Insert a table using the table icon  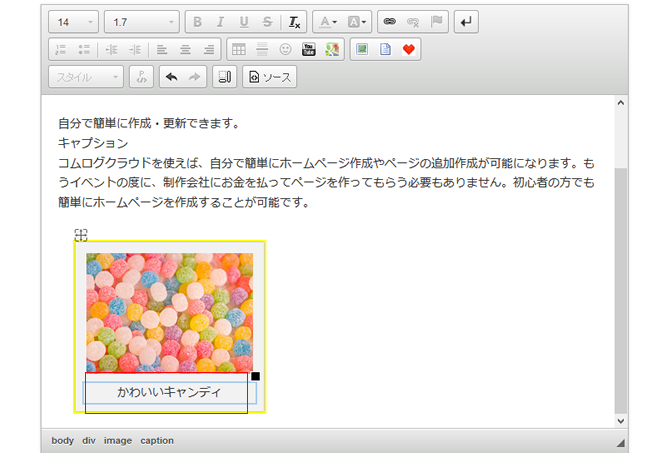coord(238,49)
